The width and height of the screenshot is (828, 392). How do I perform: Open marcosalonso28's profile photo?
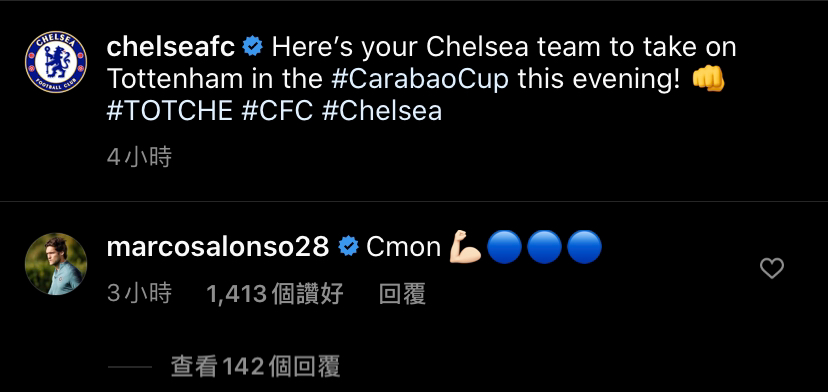56,264
